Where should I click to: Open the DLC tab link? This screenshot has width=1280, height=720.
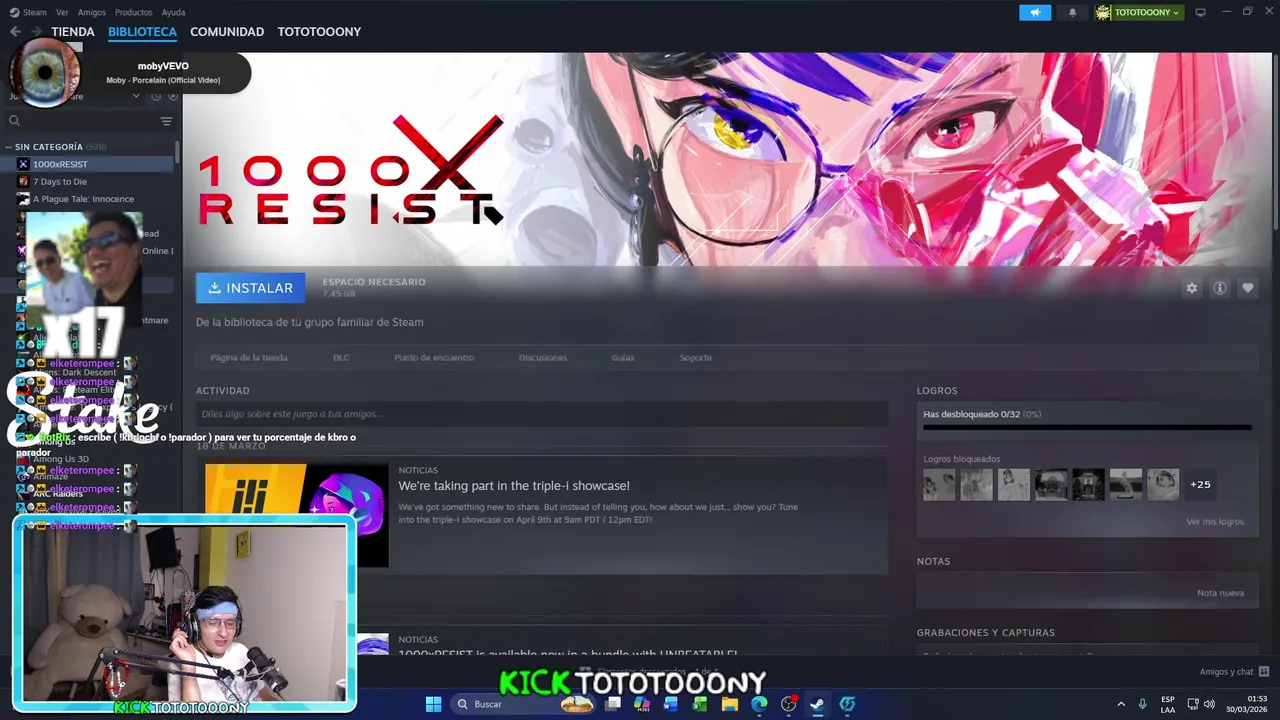[x=341, y=357]
